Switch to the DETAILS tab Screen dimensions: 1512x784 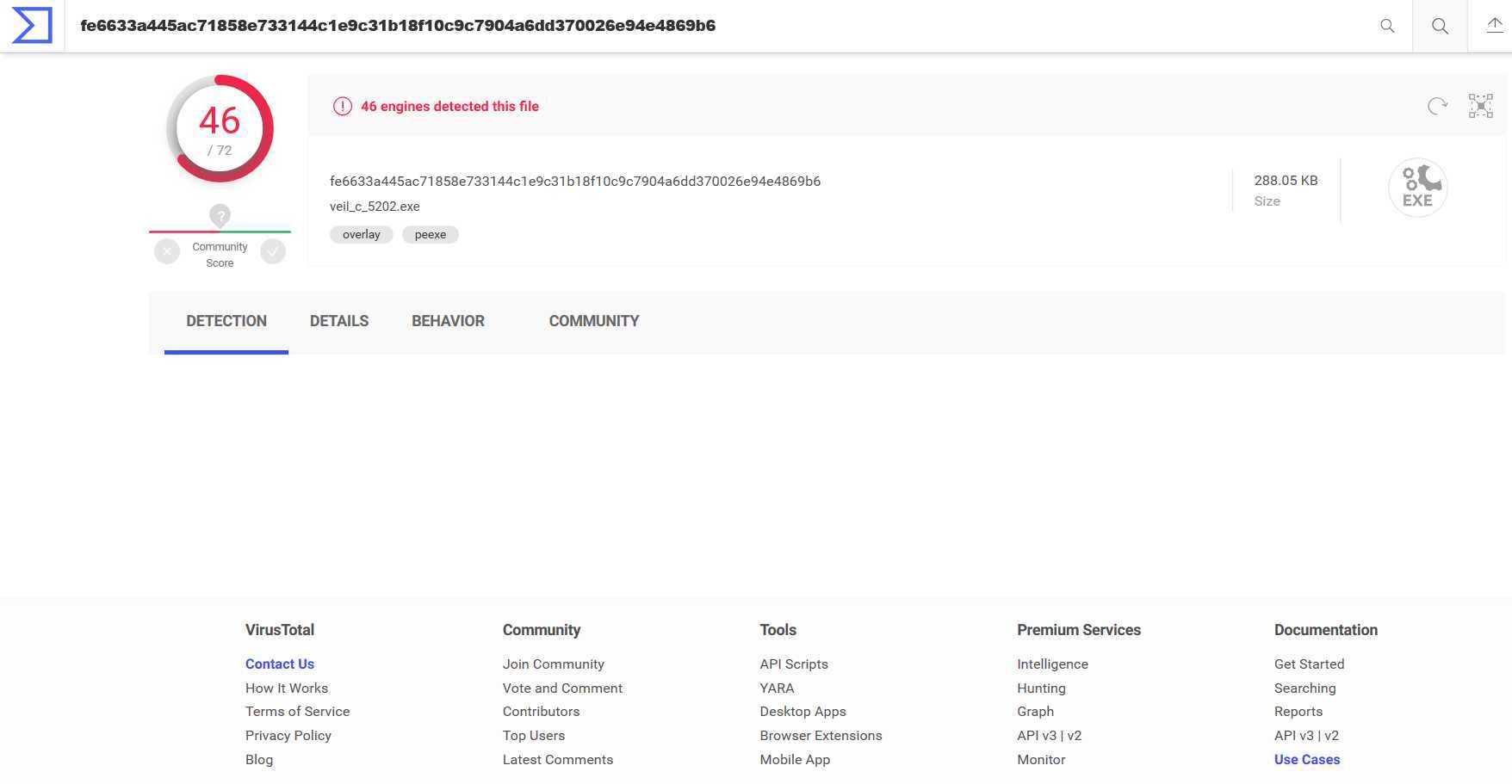point(339,321)
